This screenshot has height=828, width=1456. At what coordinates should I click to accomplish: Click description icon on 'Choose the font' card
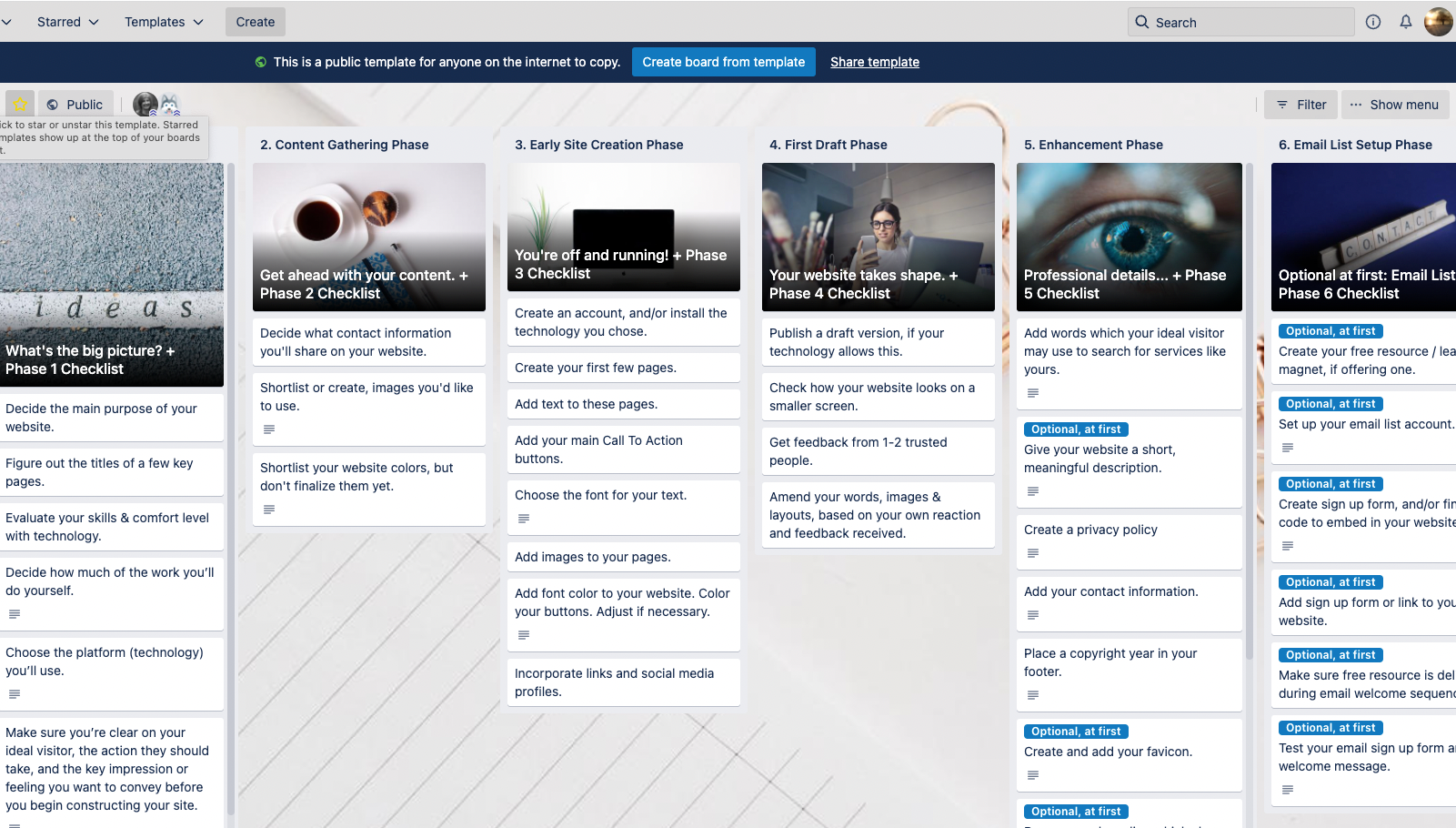coord(524,519)
